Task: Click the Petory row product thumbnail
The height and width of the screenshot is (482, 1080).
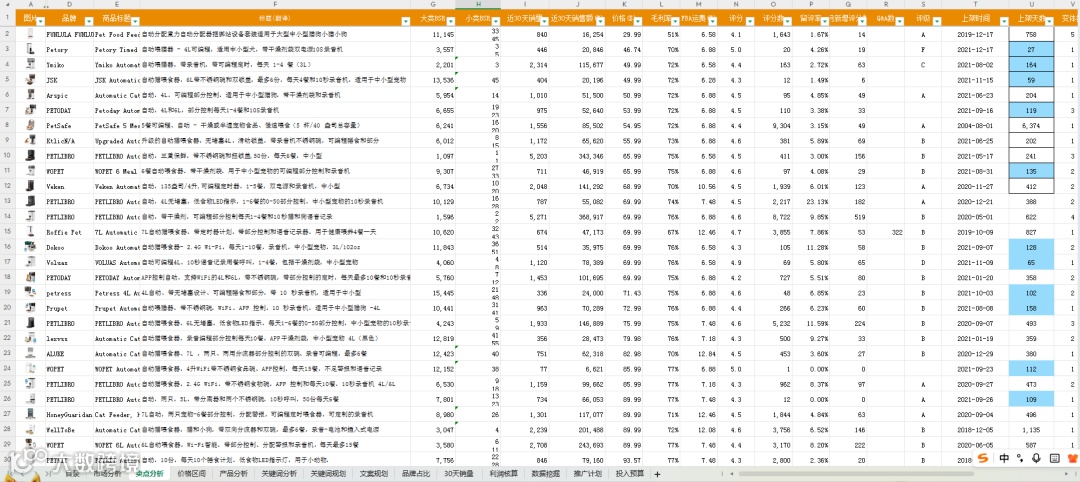Action: pyautogui.click(x=29, y=49)
